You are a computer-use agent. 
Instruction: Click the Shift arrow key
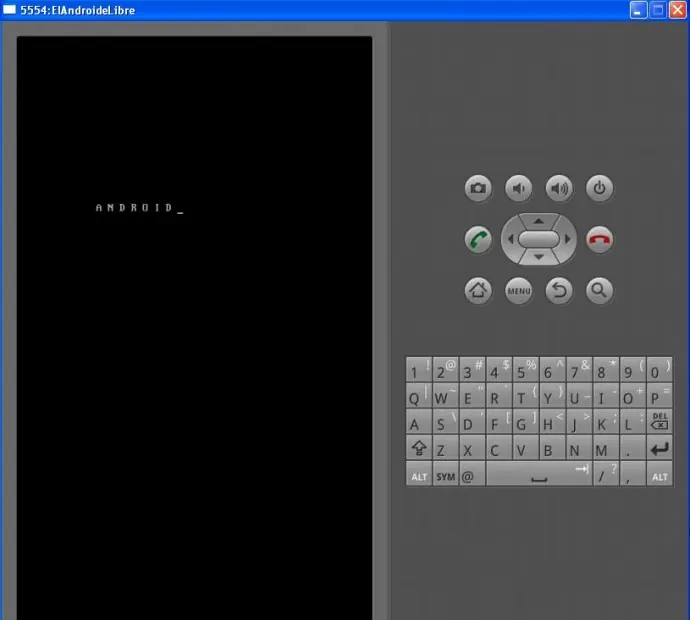[419, 448]
